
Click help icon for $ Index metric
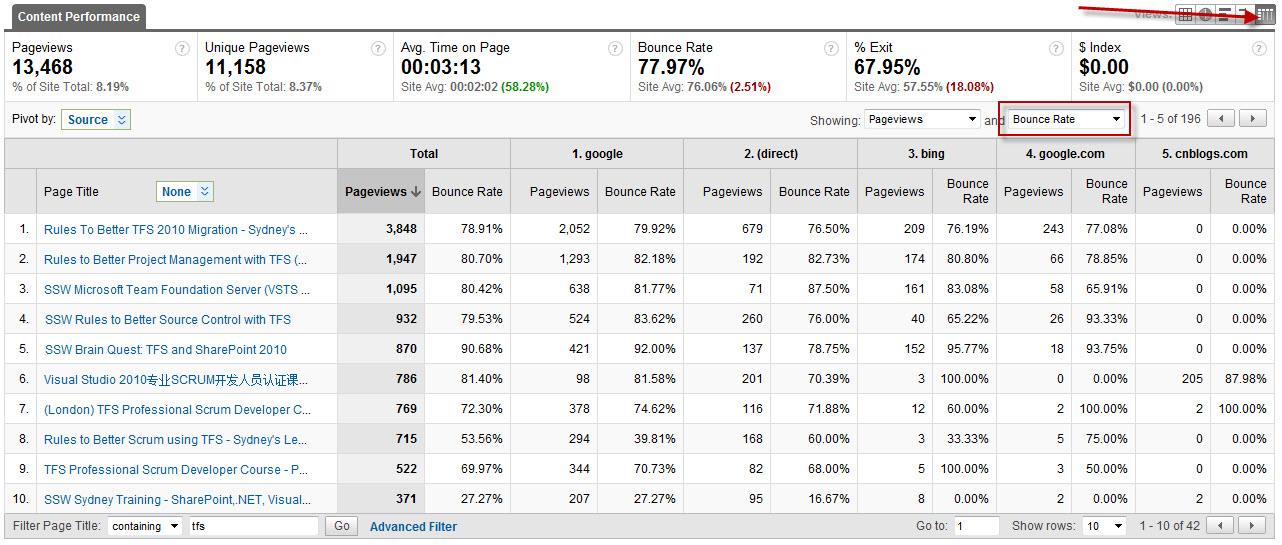1264,48
